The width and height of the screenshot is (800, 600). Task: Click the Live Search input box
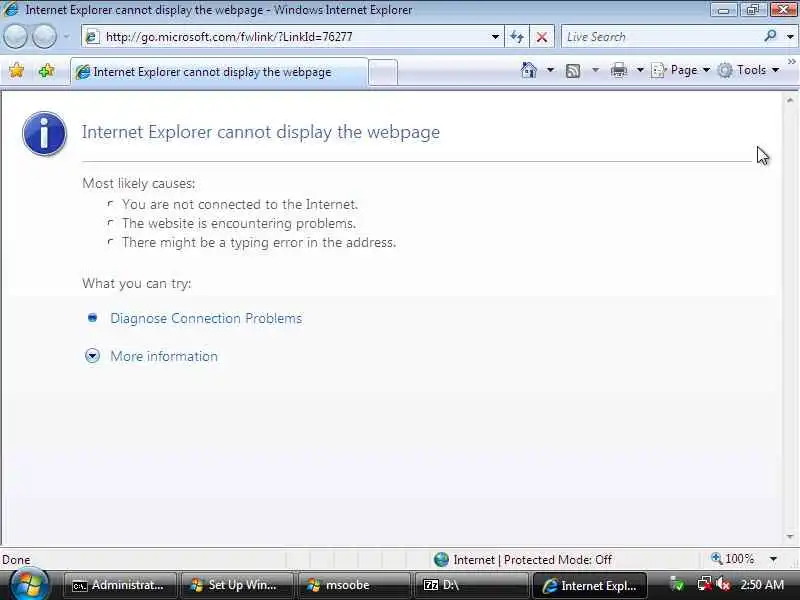coord(661,37)
